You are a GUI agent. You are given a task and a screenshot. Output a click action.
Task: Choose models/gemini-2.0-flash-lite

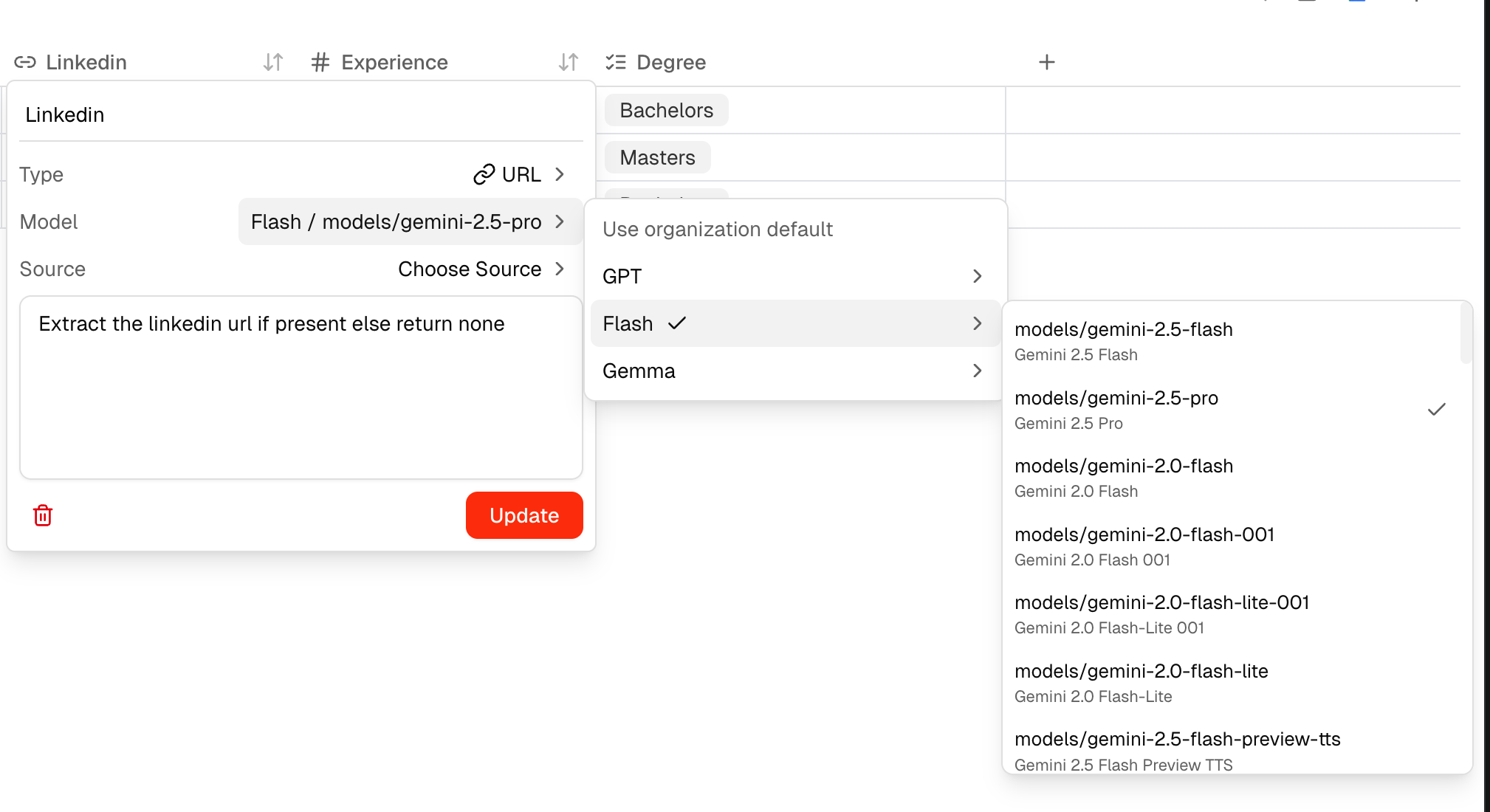click(x=1232, y=682)
